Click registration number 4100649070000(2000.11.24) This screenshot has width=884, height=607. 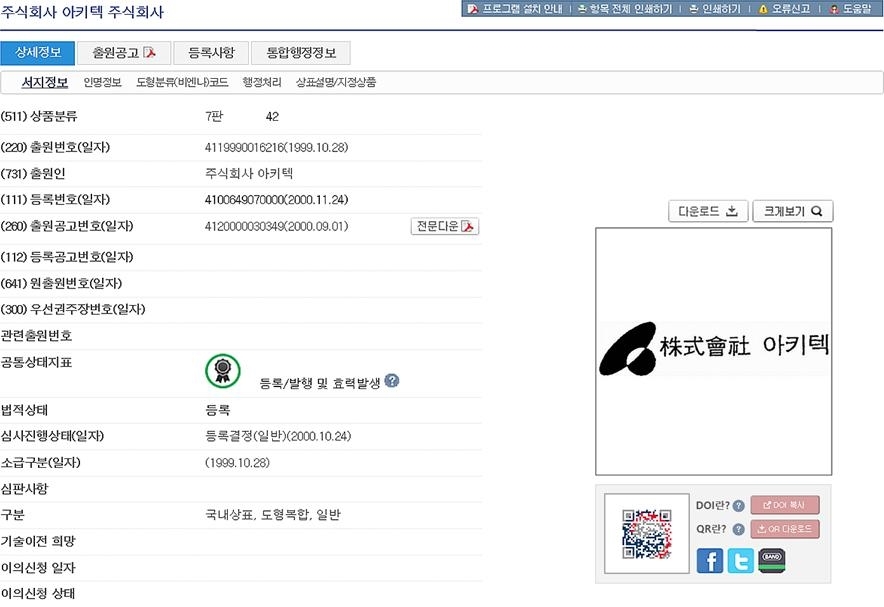(x=277, y=200)
